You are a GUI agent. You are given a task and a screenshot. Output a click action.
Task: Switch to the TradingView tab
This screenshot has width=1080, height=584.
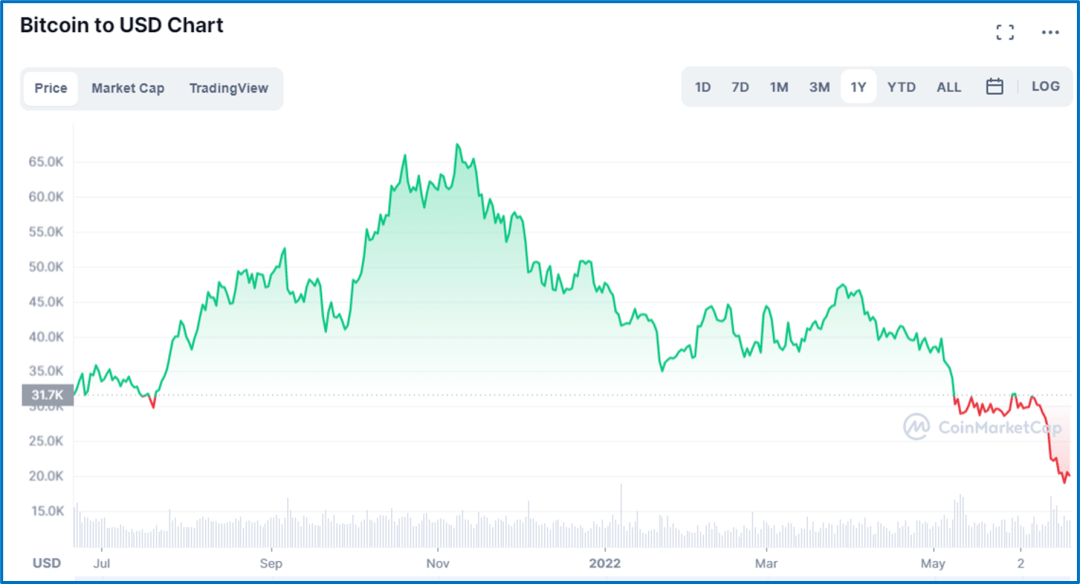coord(229,88)
